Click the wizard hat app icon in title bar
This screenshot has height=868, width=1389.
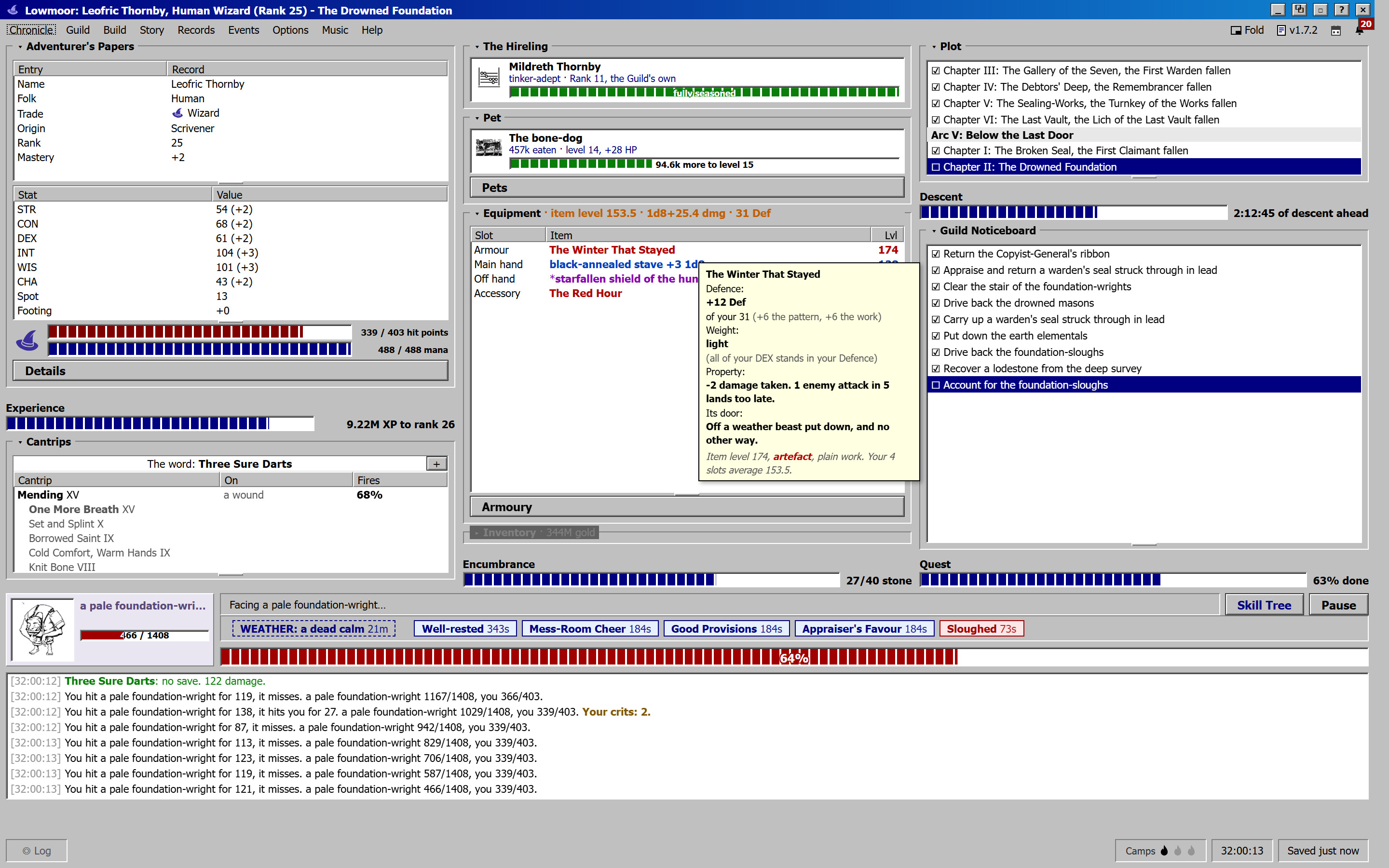13,10
